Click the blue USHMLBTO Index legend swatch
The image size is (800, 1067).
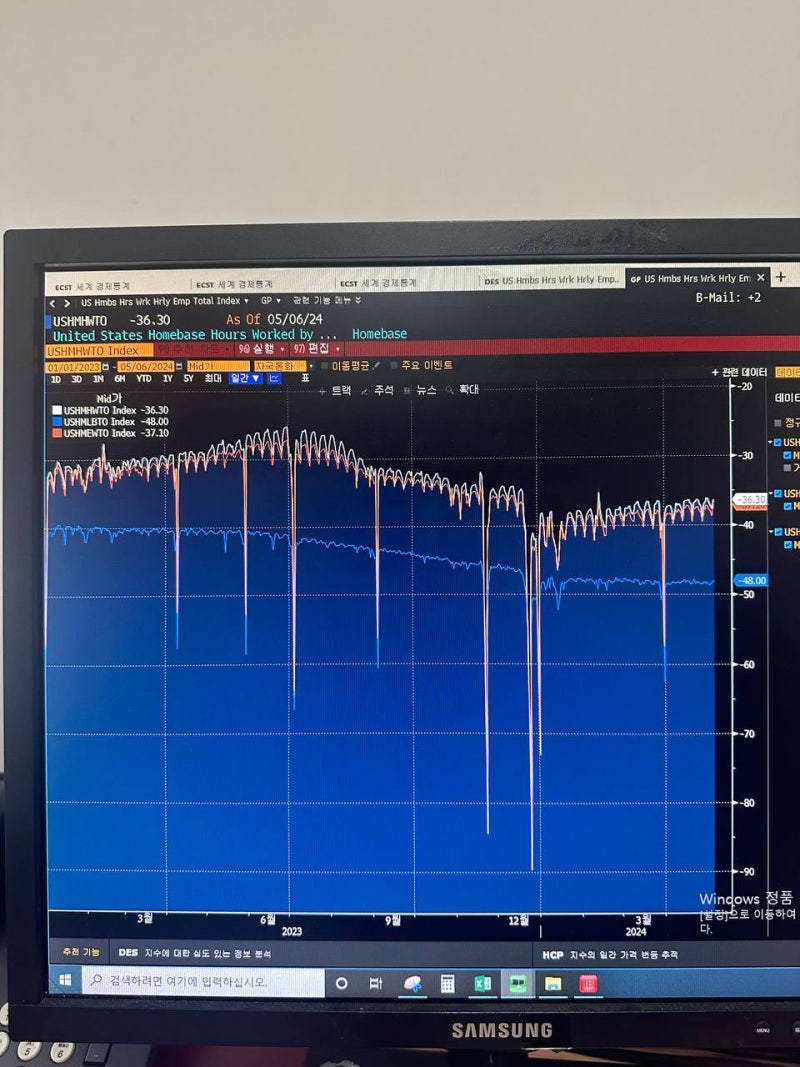[57, 422]
